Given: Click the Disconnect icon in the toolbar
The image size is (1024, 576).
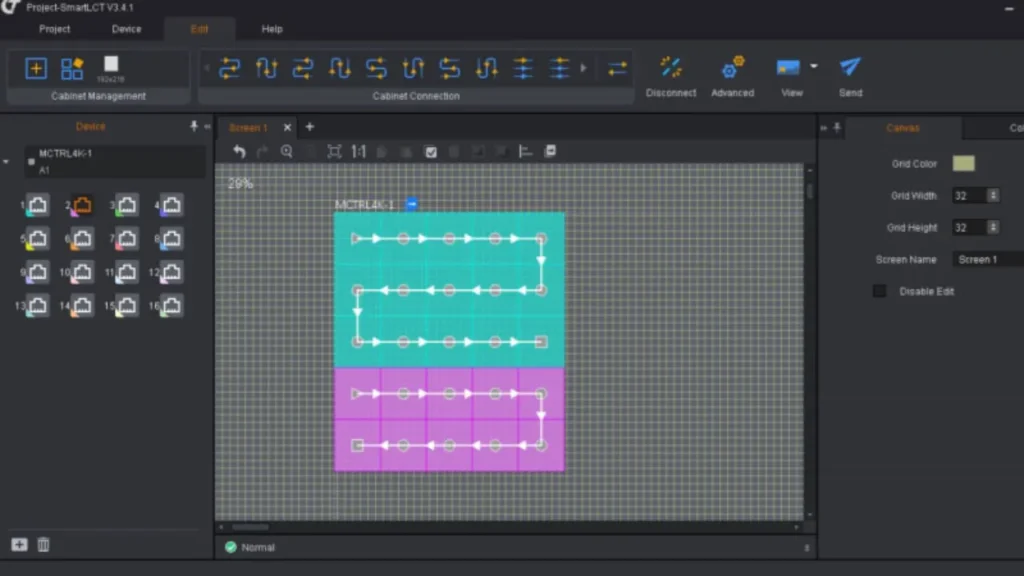Looking at the screenshot, I should (671, 68).
